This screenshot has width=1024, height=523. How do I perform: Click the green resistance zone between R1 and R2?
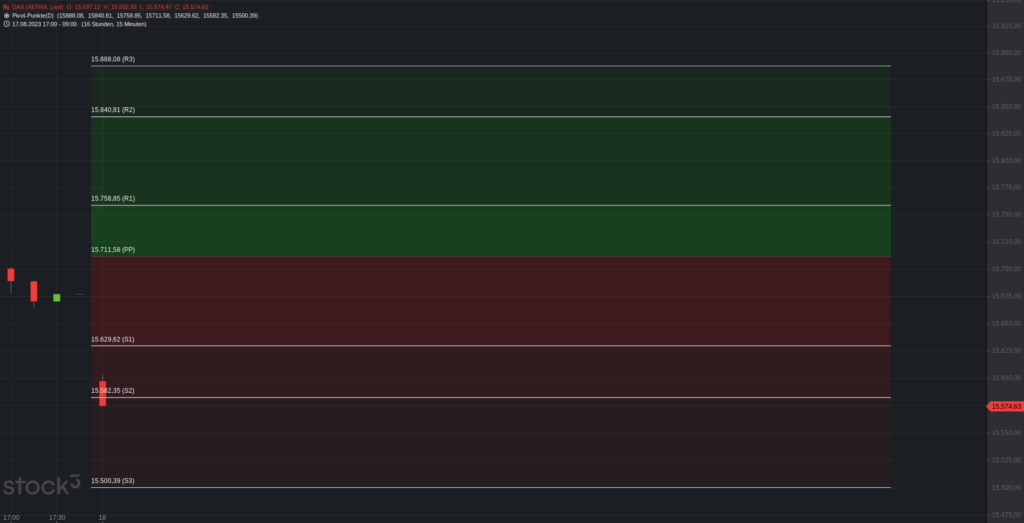tap(490, 161)
